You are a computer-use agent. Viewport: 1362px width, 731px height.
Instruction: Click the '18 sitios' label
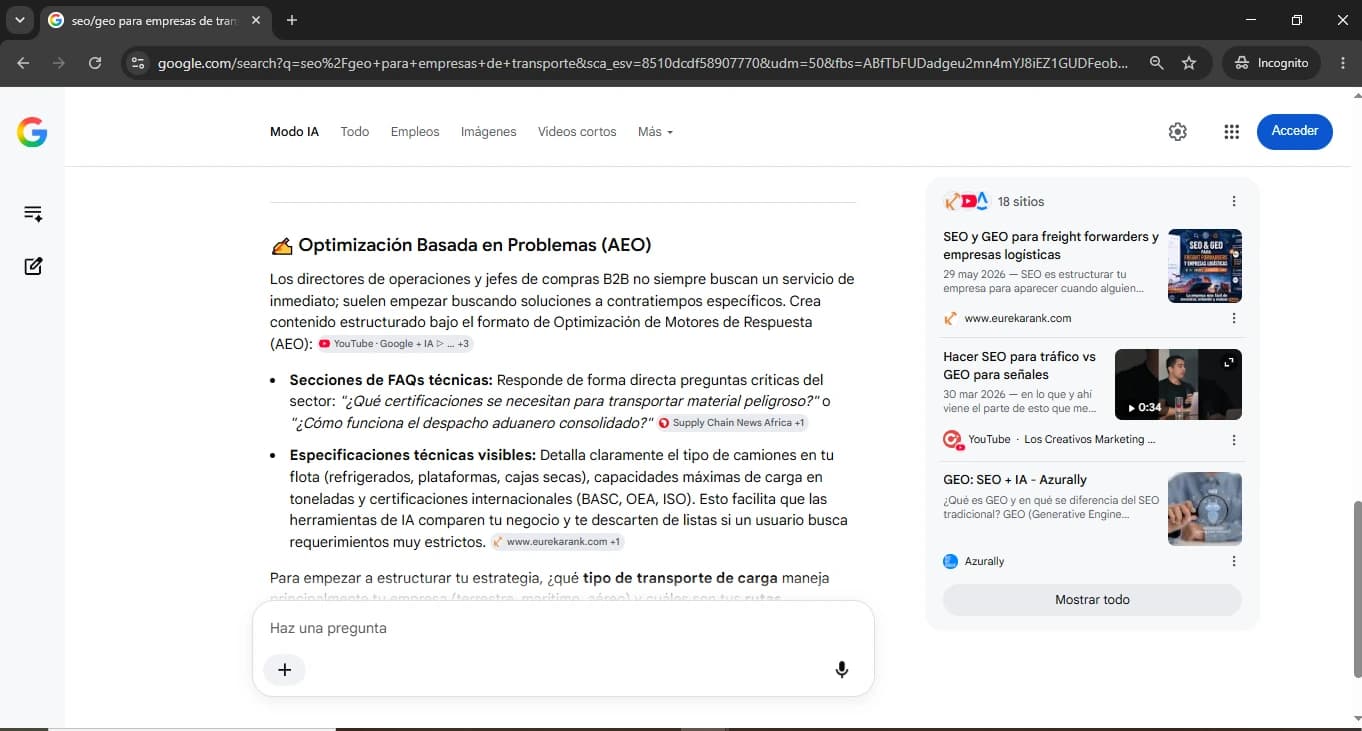tap(1021, 201)
